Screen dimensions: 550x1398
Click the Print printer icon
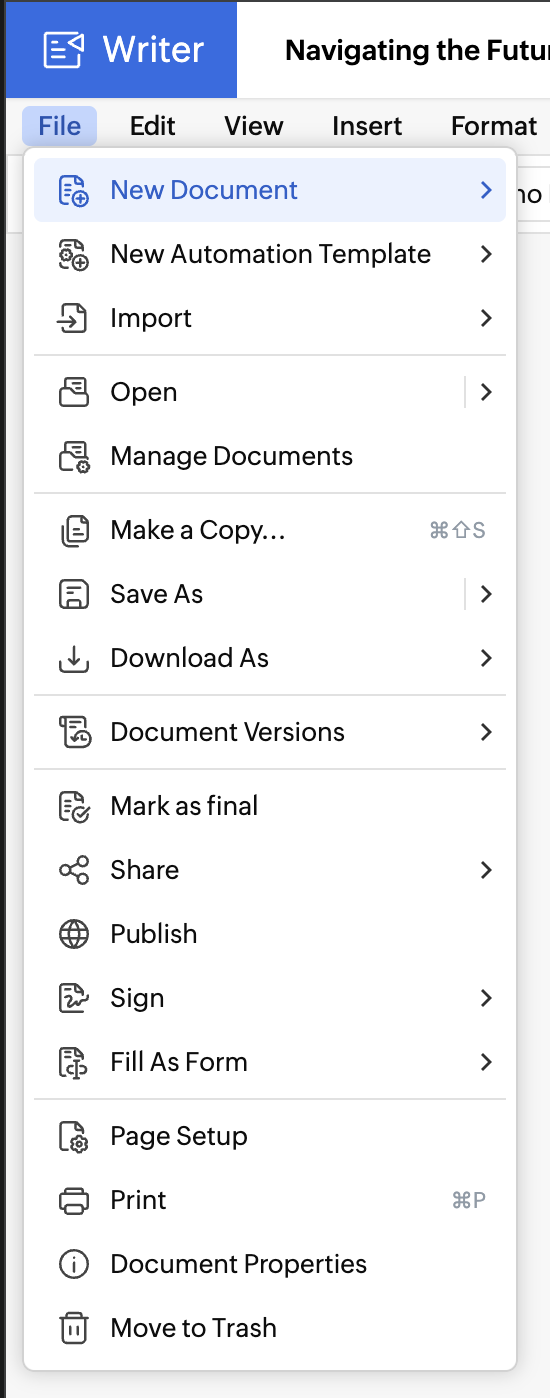[74, 1200]
